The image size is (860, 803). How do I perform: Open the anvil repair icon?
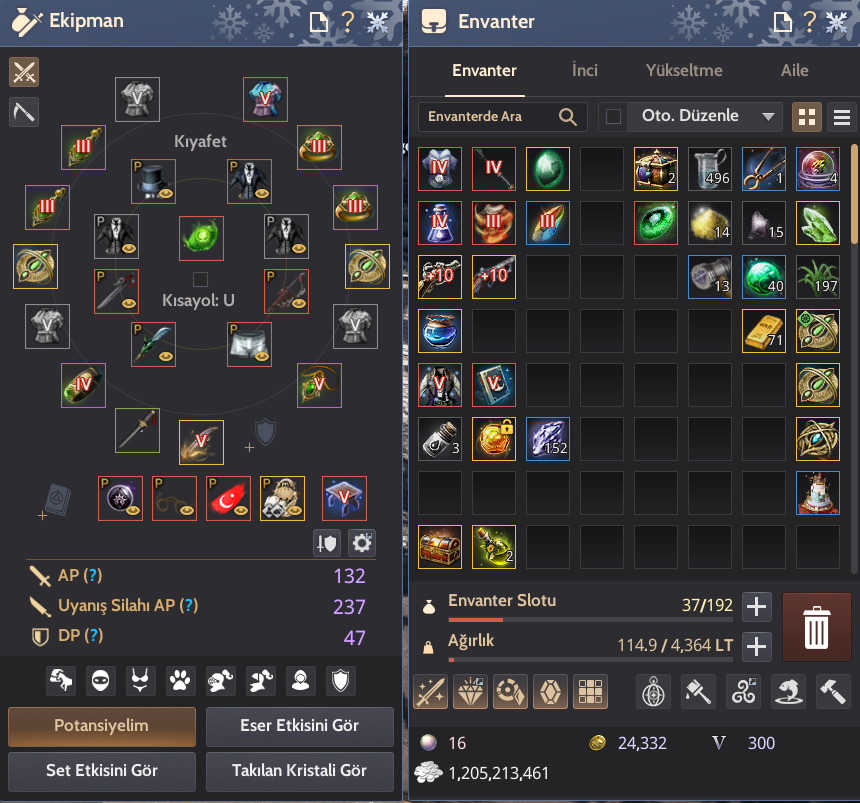(832, 692)
